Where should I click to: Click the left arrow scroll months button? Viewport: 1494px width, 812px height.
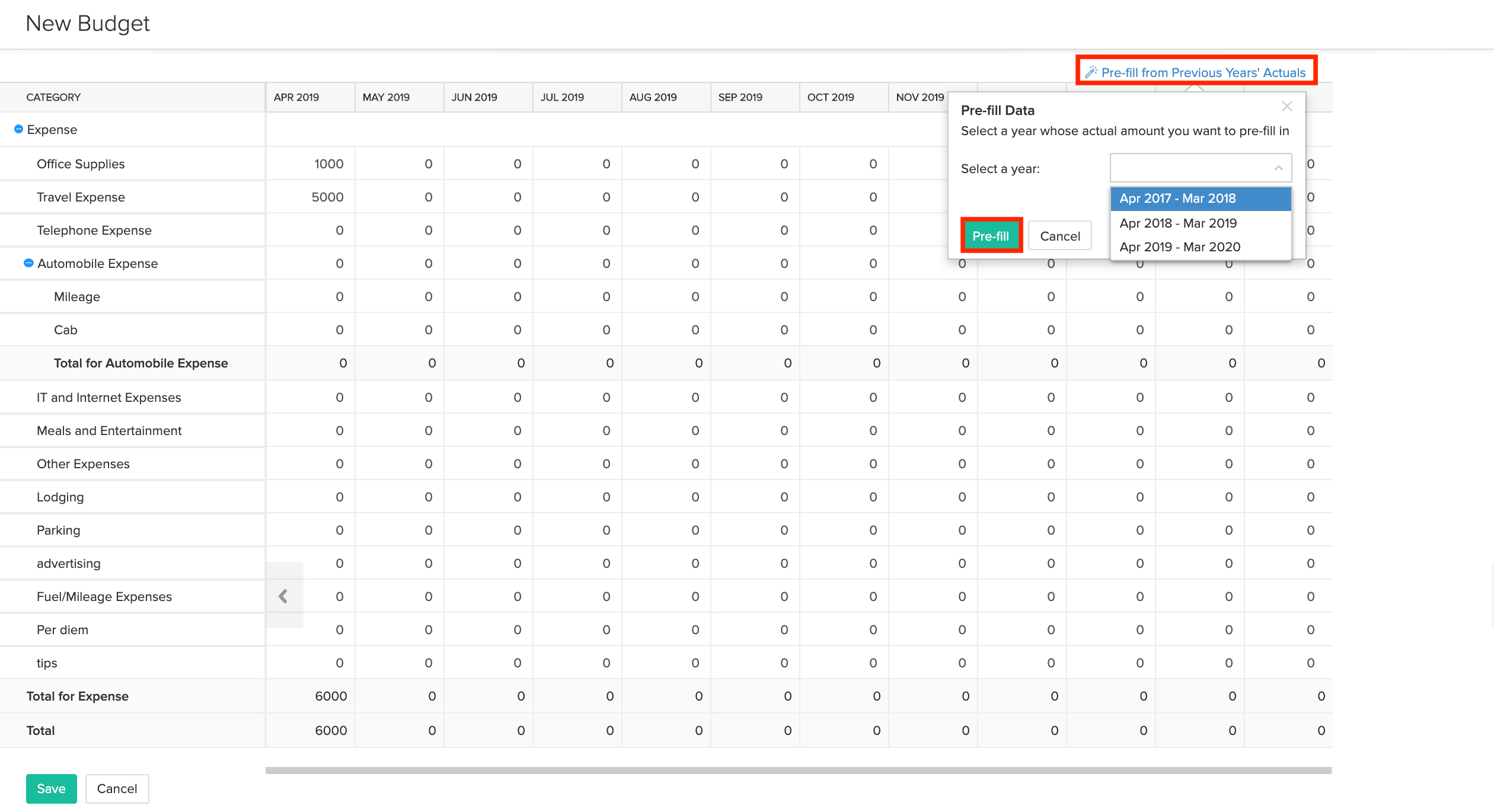click(x=284, y=596)
